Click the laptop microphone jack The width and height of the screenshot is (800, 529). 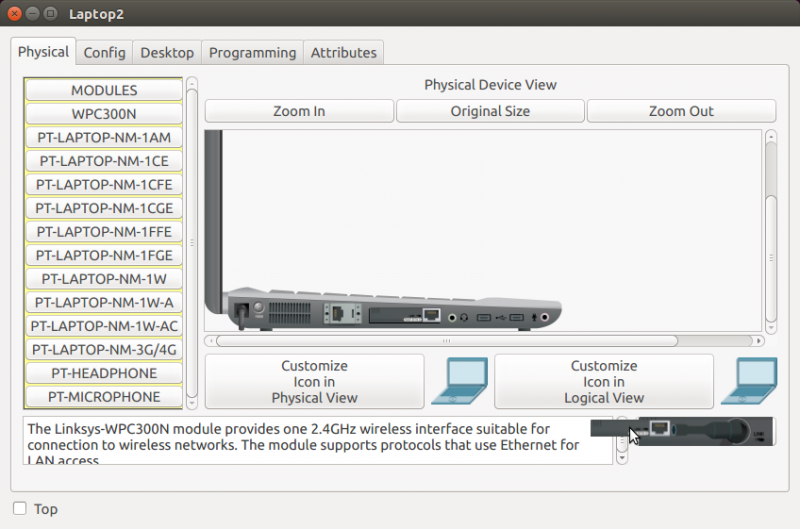545,317
